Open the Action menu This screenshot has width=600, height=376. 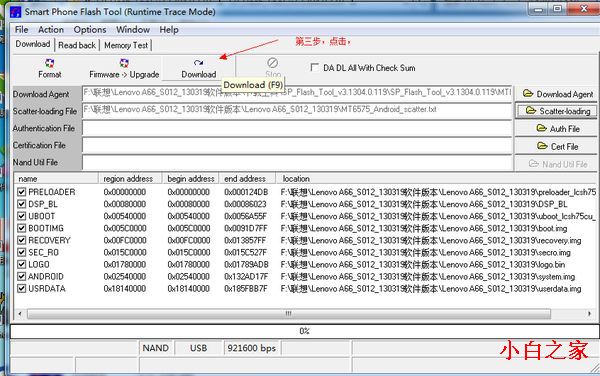(51, 29)
